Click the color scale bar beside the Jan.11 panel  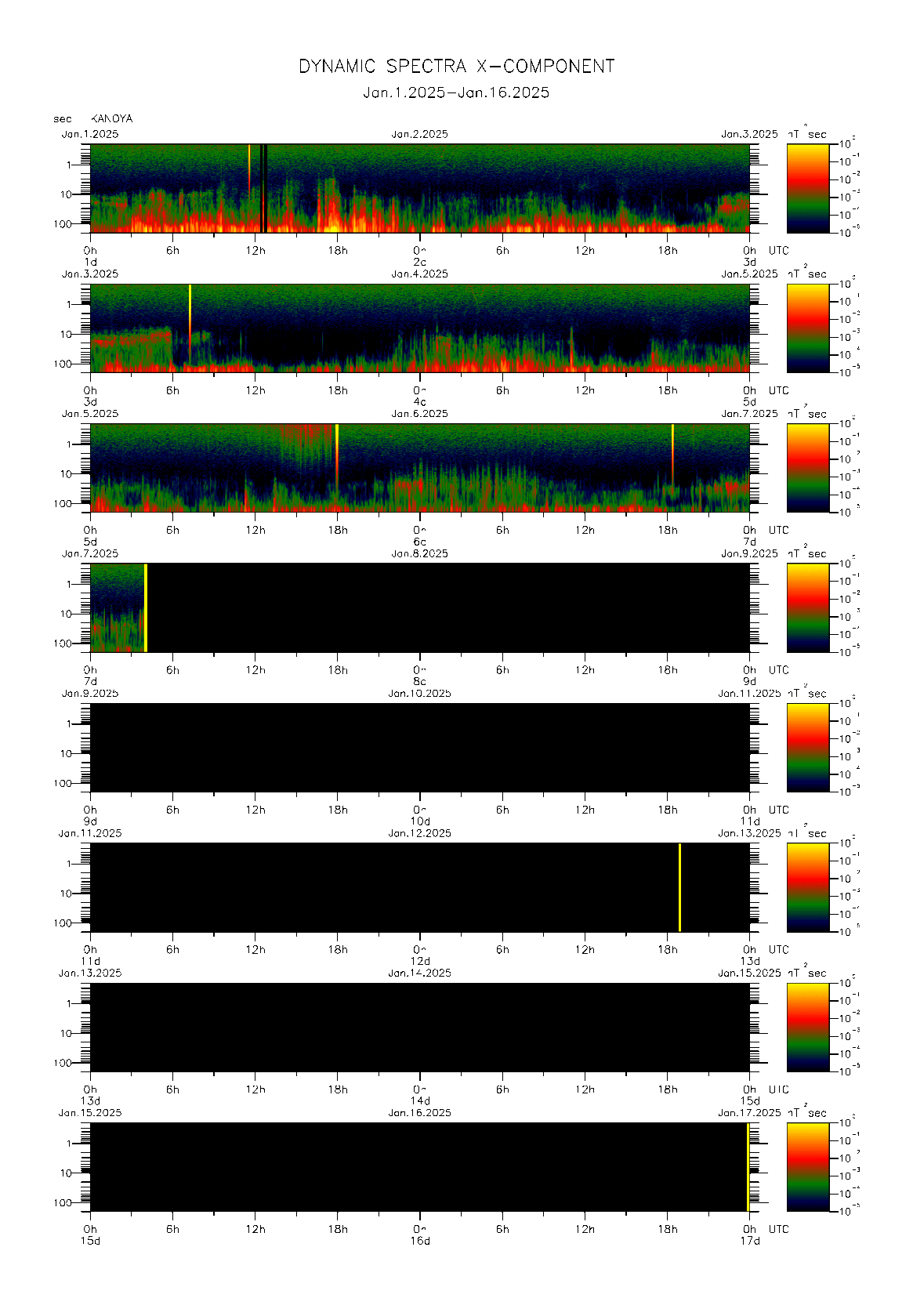pos(808,887)
